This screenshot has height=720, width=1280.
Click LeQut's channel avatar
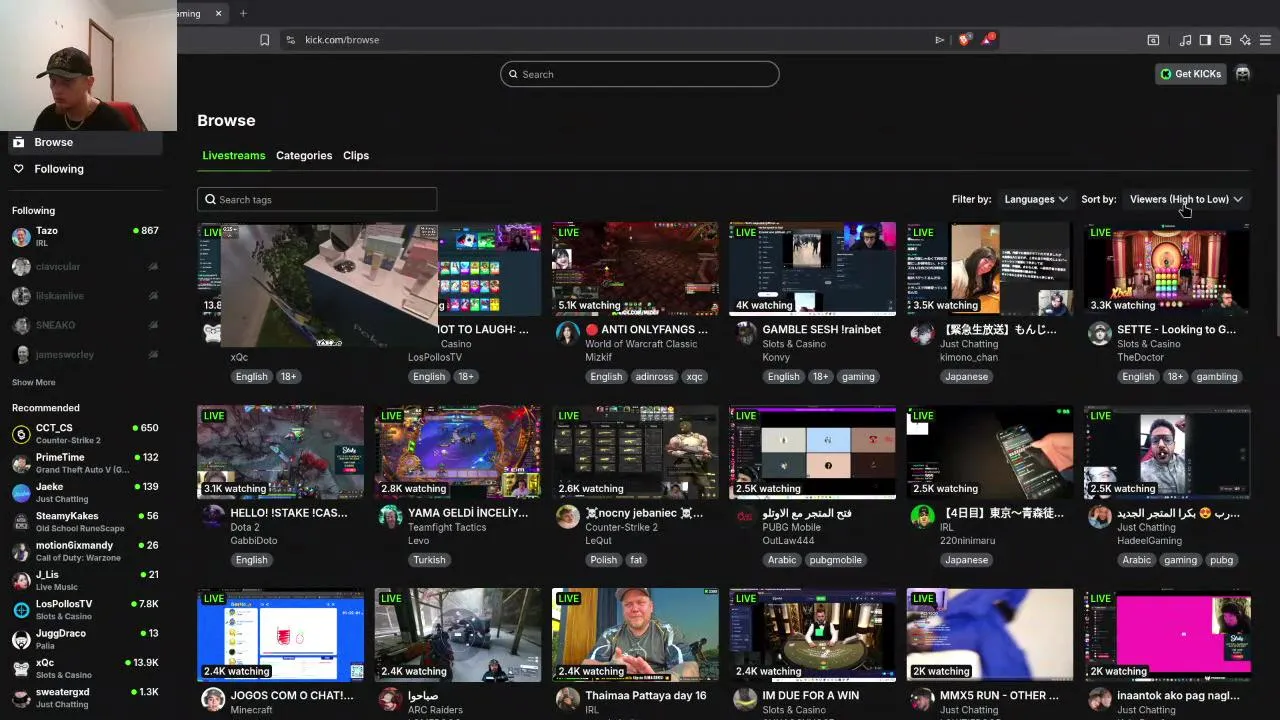point(567,516)
